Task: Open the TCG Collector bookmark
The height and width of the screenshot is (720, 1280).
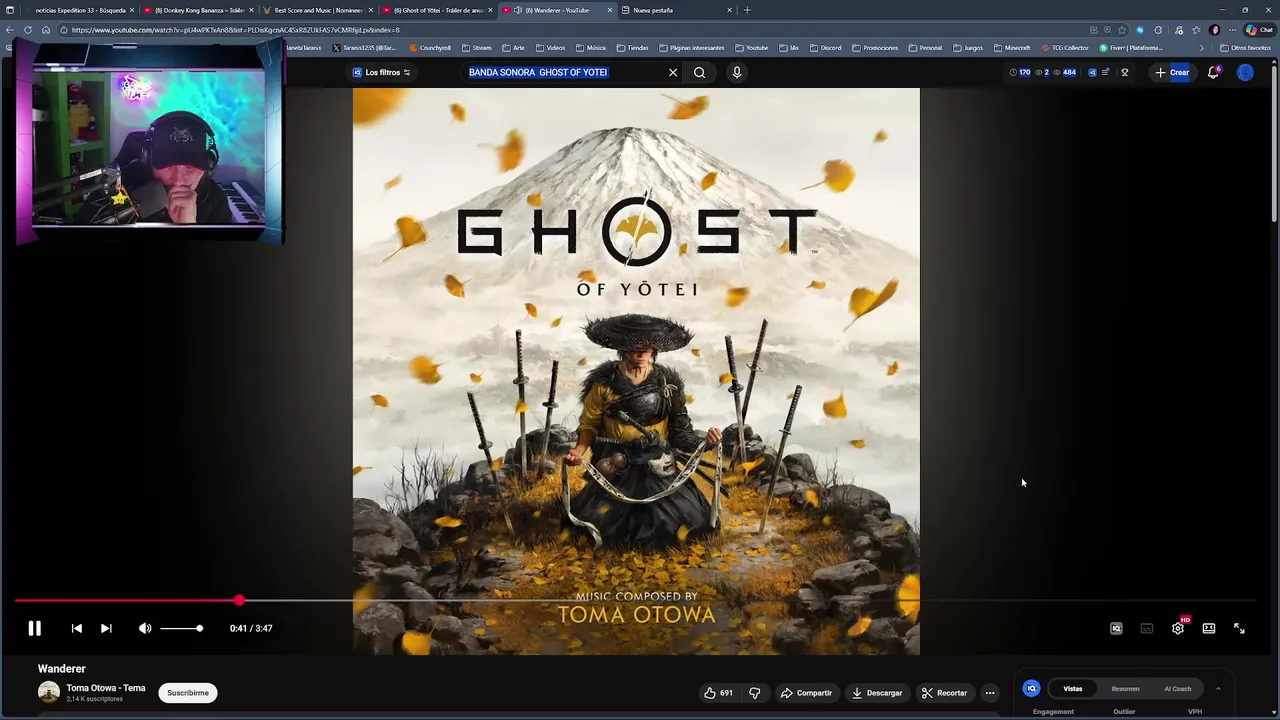Action: [x=1065, y=48]
